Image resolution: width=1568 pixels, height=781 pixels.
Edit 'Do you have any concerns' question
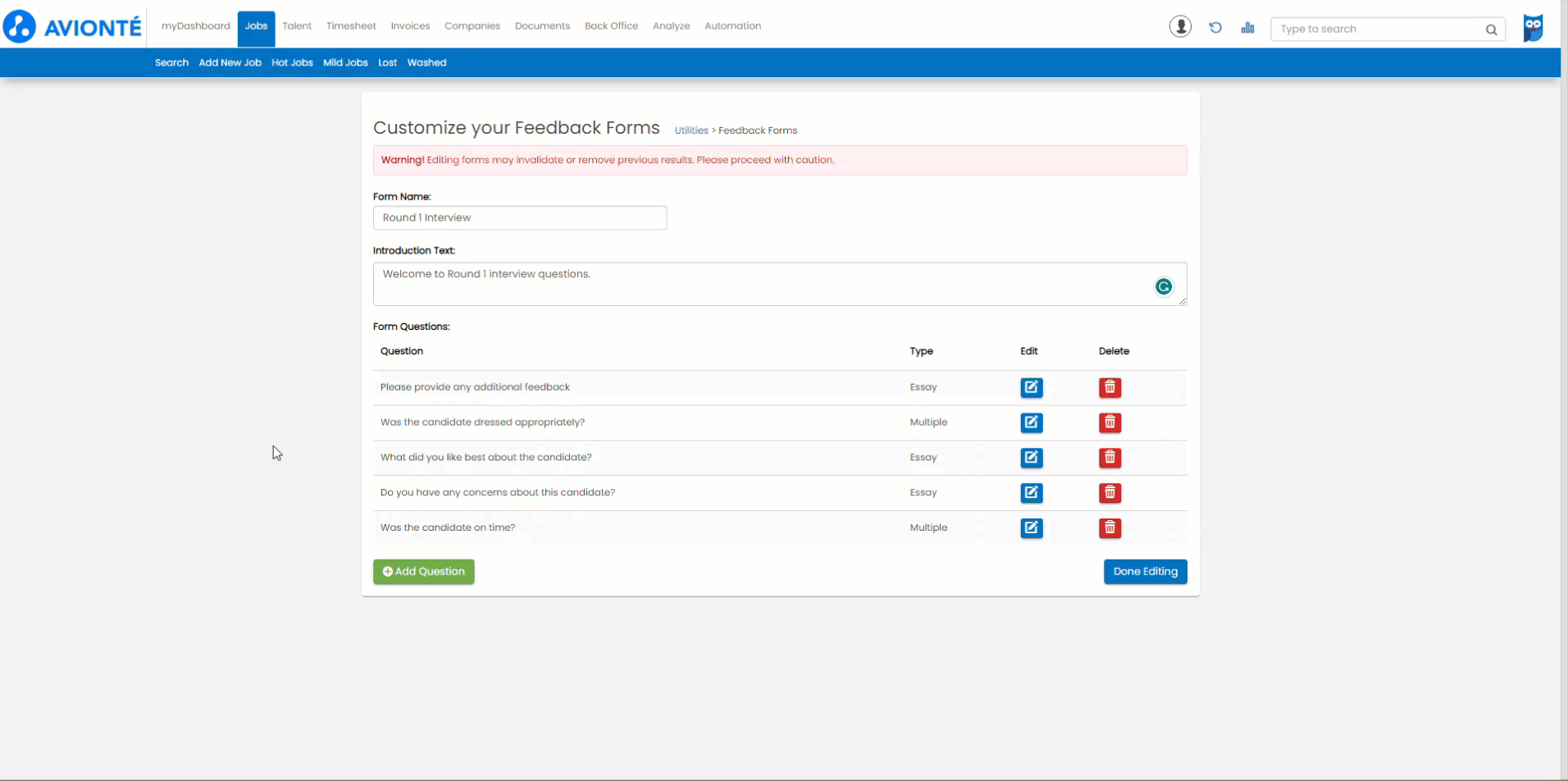tap(1031, 493)
